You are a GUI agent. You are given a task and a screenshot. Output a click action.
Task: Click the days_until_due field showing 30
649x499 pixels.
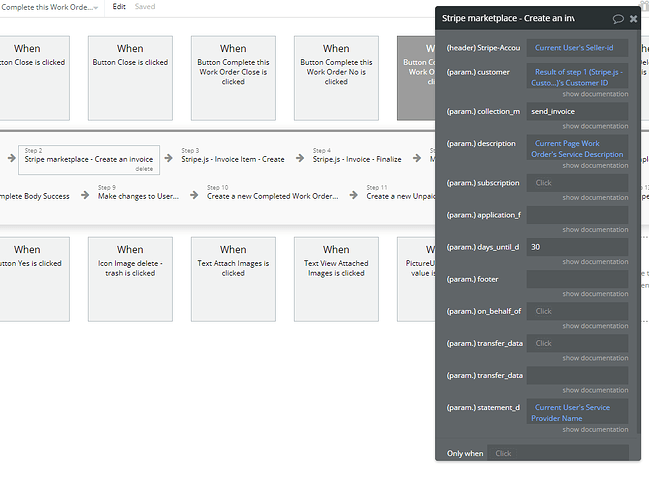[577, 247]
